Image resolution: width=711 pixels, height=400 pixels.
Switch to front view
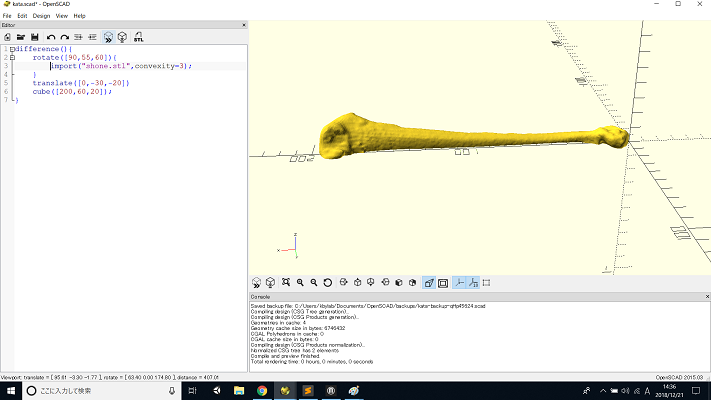[x=399, y=283]
